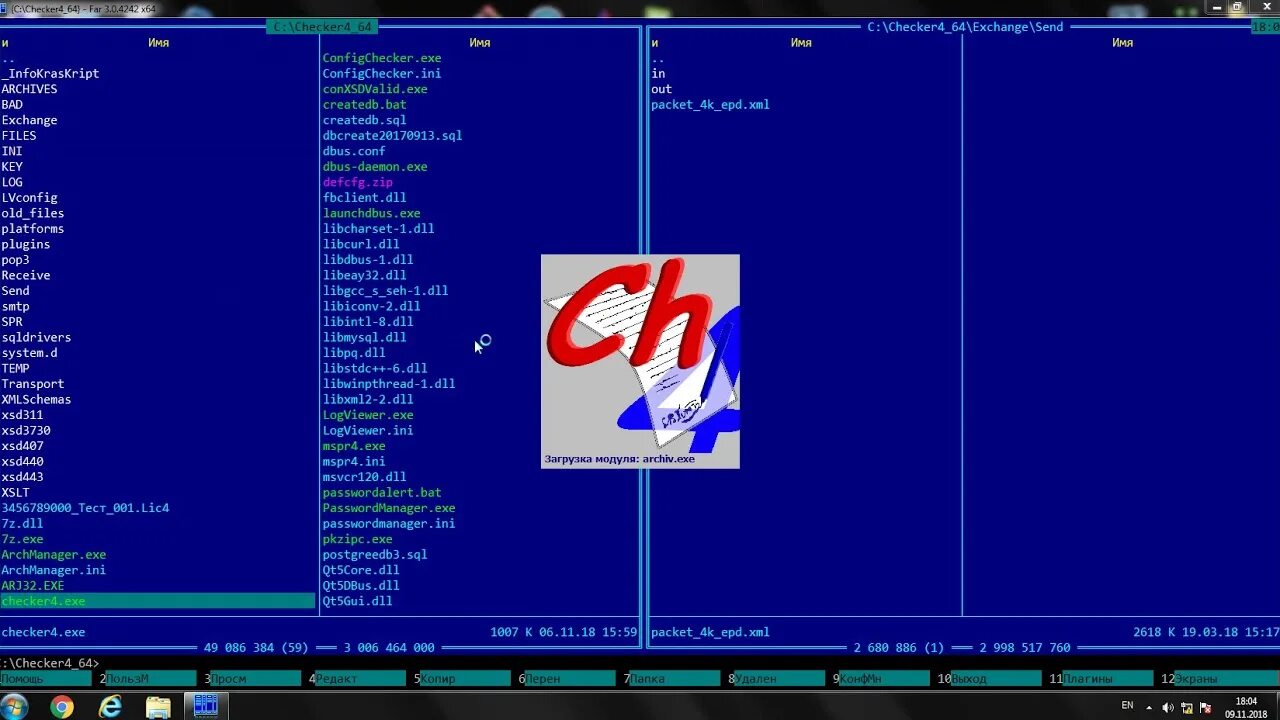Select the defcfg.zip archive

click(357, 182)
